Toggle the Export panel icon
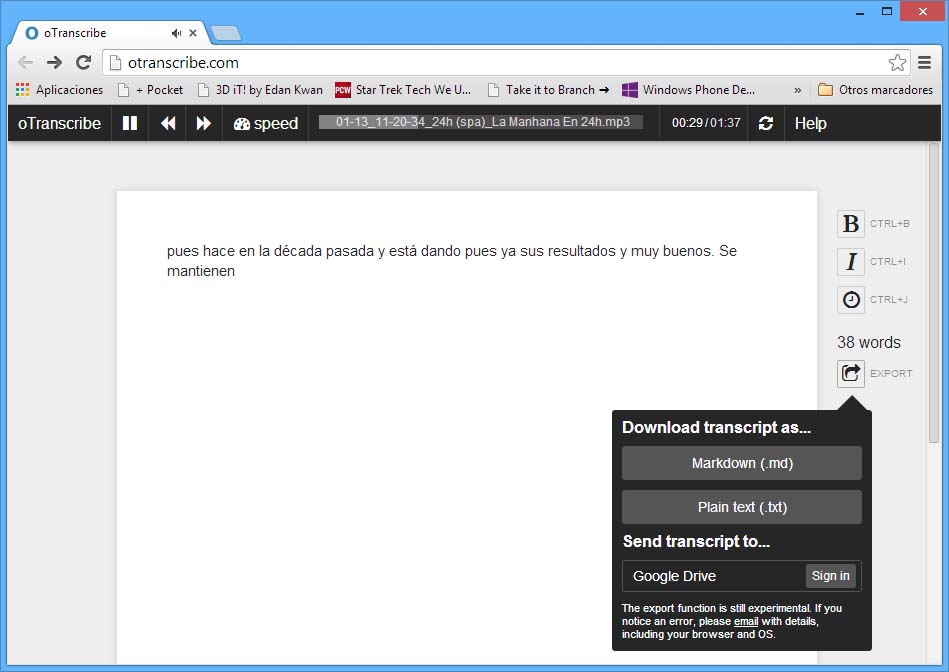The image size is (949, 672). 851,373
